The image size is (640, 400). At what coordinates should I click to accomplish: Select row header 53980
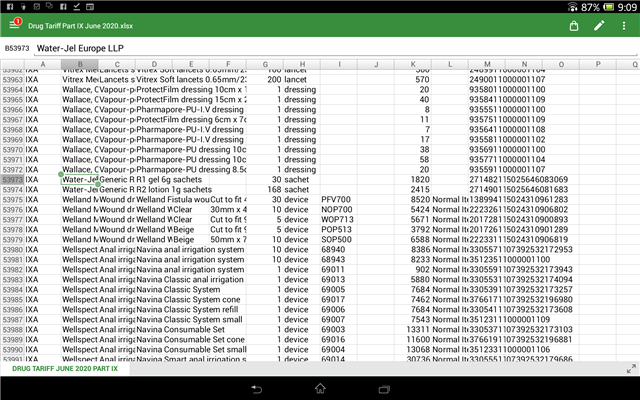coord(12,249)
